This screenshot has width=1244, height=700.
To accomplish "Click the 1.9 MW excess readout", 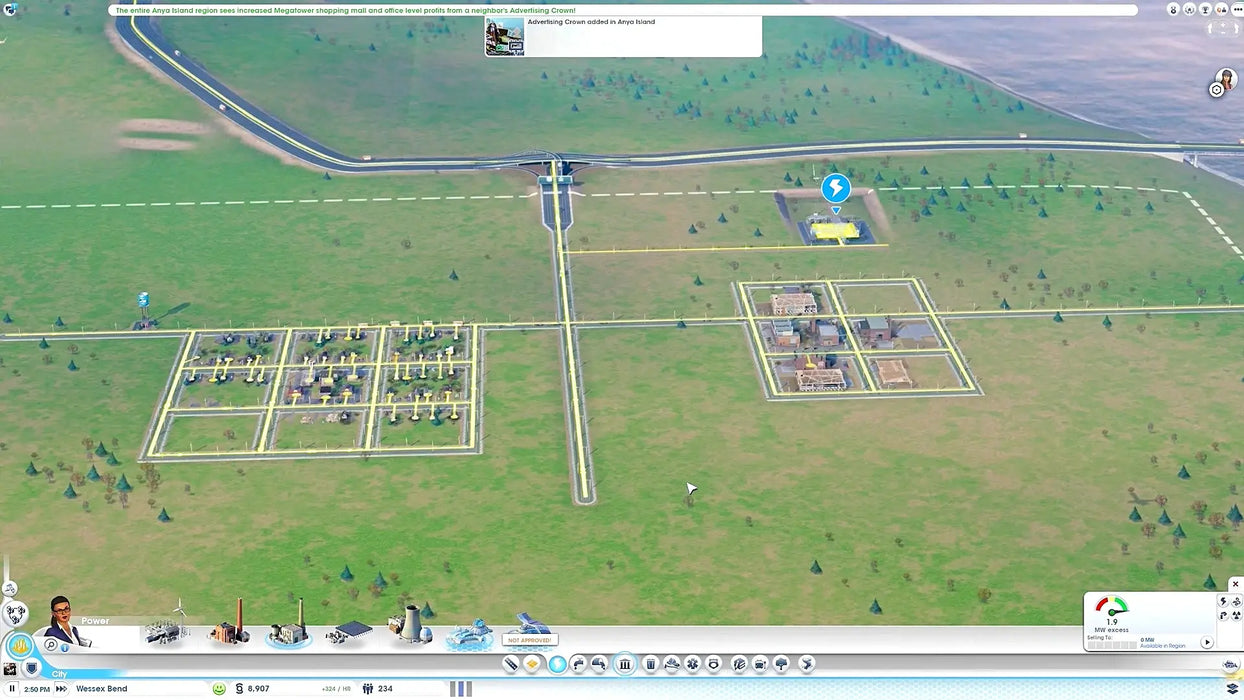I will pyautogui.click(x=1111, y=626).
